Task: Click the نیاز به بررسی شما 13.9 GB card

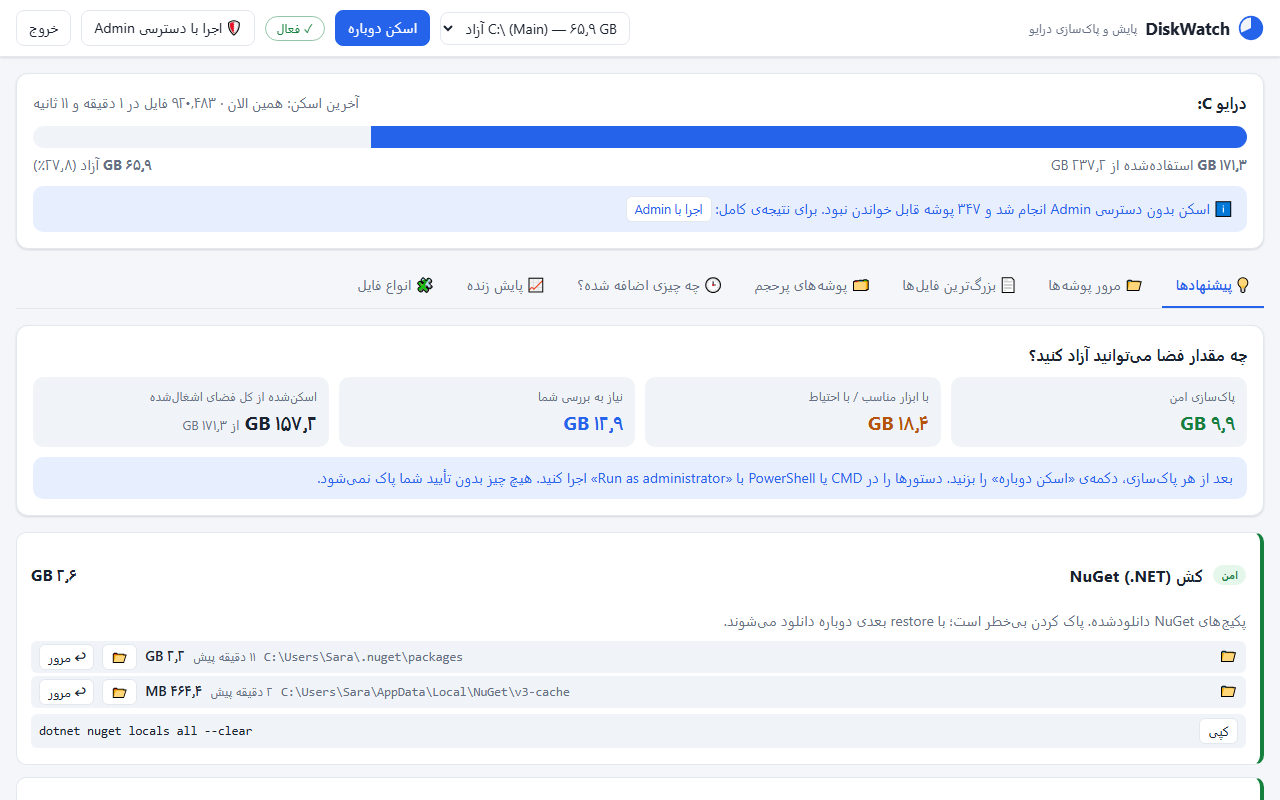Action: click(487, 412)
